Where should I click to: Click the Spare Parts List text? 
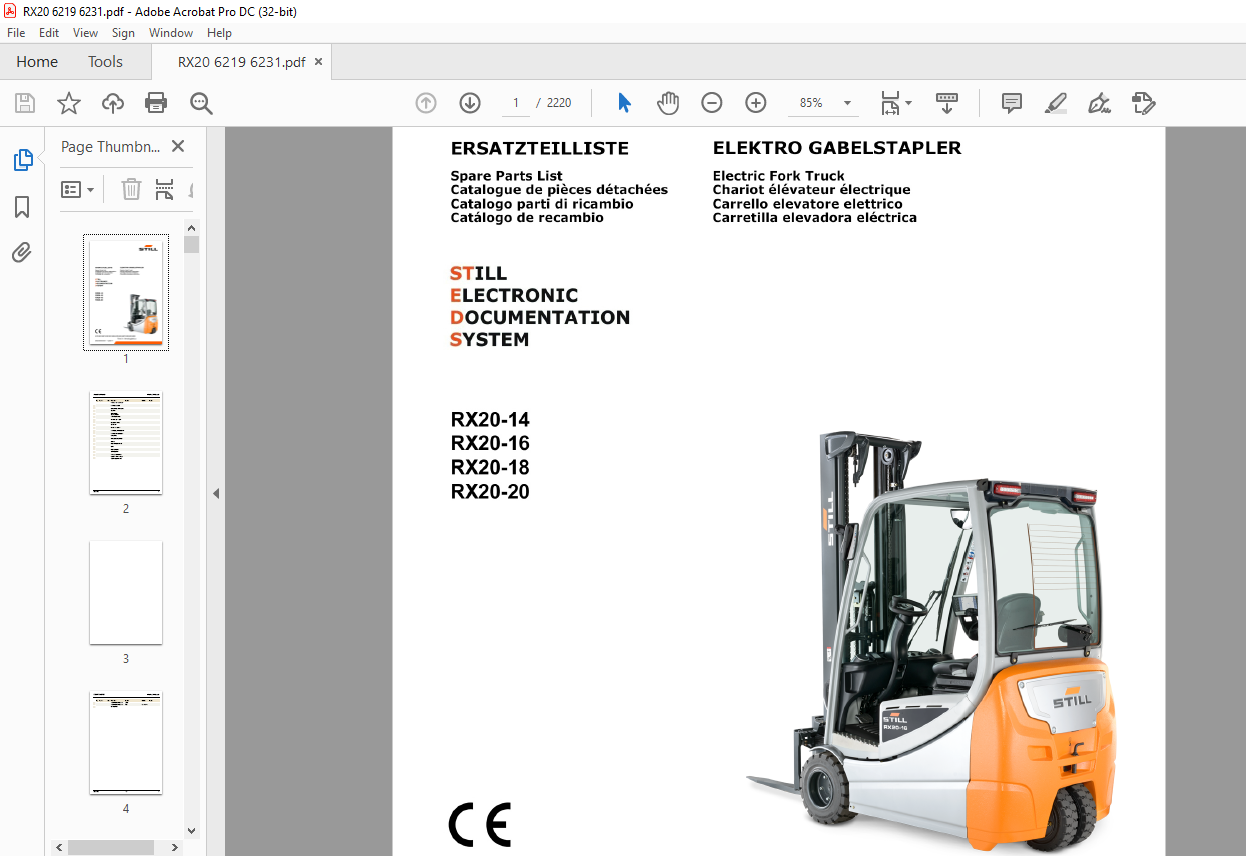(507, 176)
